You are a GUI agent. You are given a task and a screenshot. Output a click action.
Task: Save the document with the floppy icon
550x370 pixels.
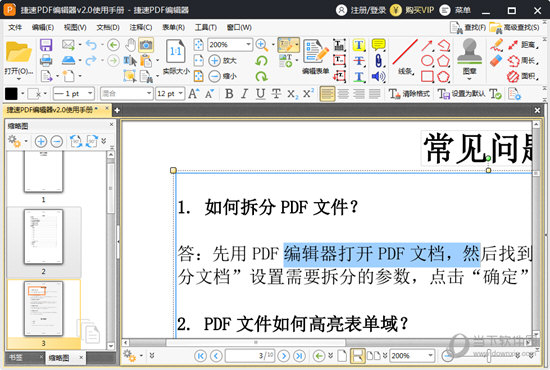[46, 45]
